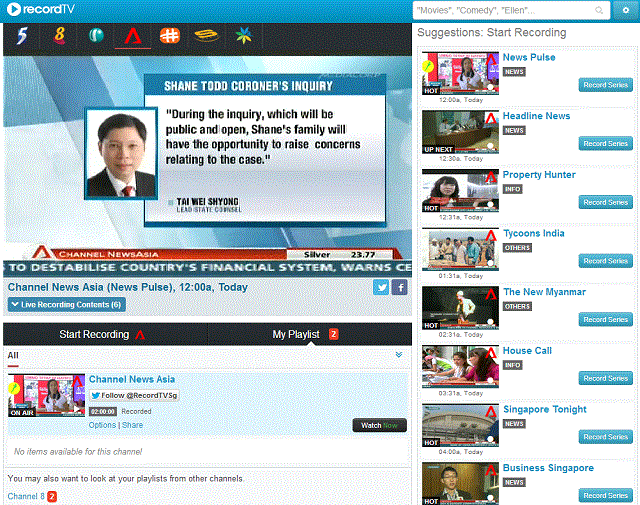Open Options for the recorded item

(x=102, y=425)
